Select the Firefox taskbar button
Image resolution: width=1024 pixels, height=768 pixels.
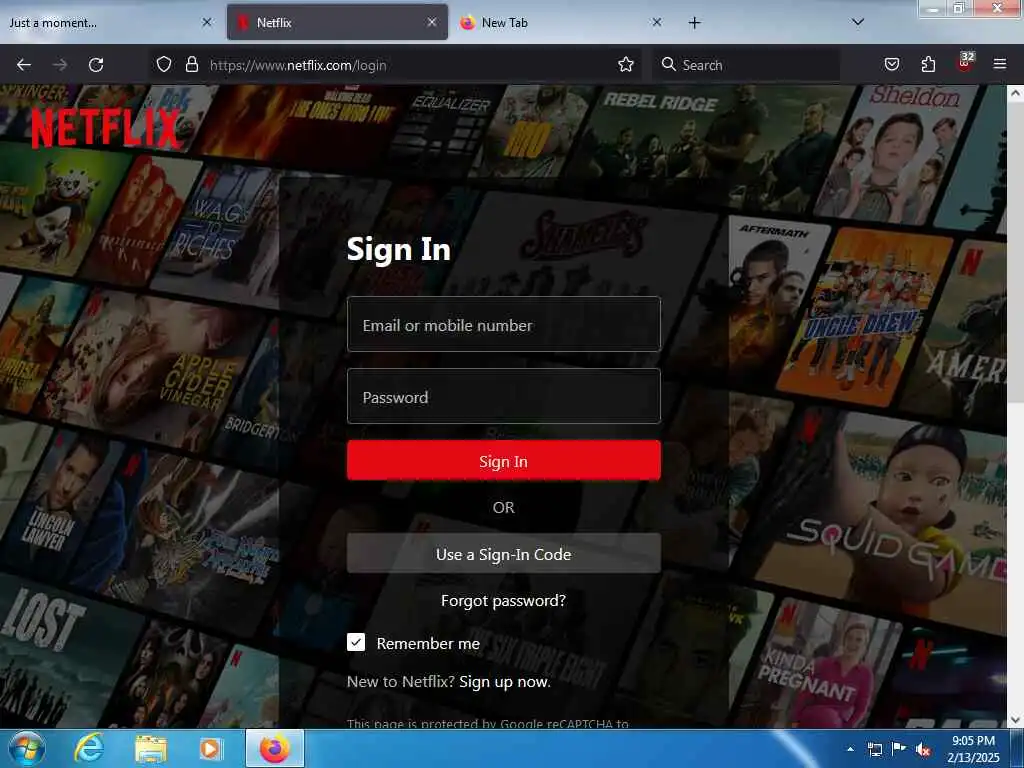pyautogui.click(x=275, y=748)
